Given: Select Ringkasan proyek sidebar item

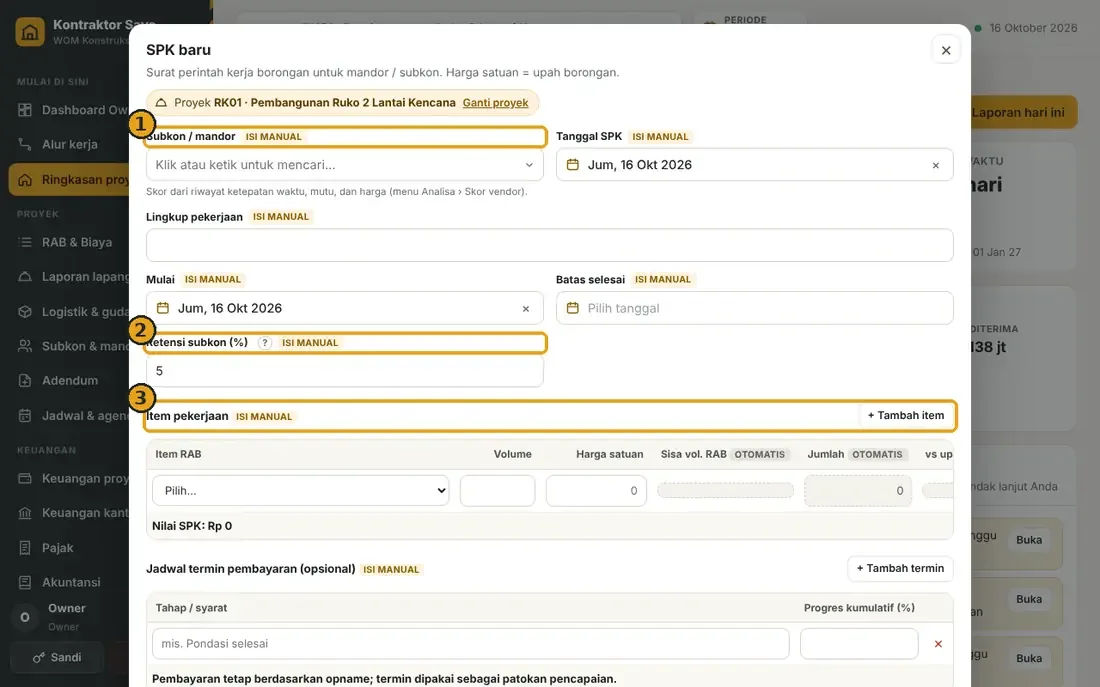Looking at the screenshot, I should pyautogui.click(x=69, y=180).
